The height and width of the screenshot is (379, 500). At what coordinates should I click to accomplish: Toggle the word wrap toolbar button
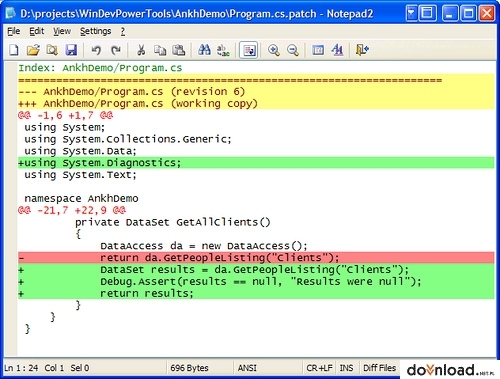[249, 50]
